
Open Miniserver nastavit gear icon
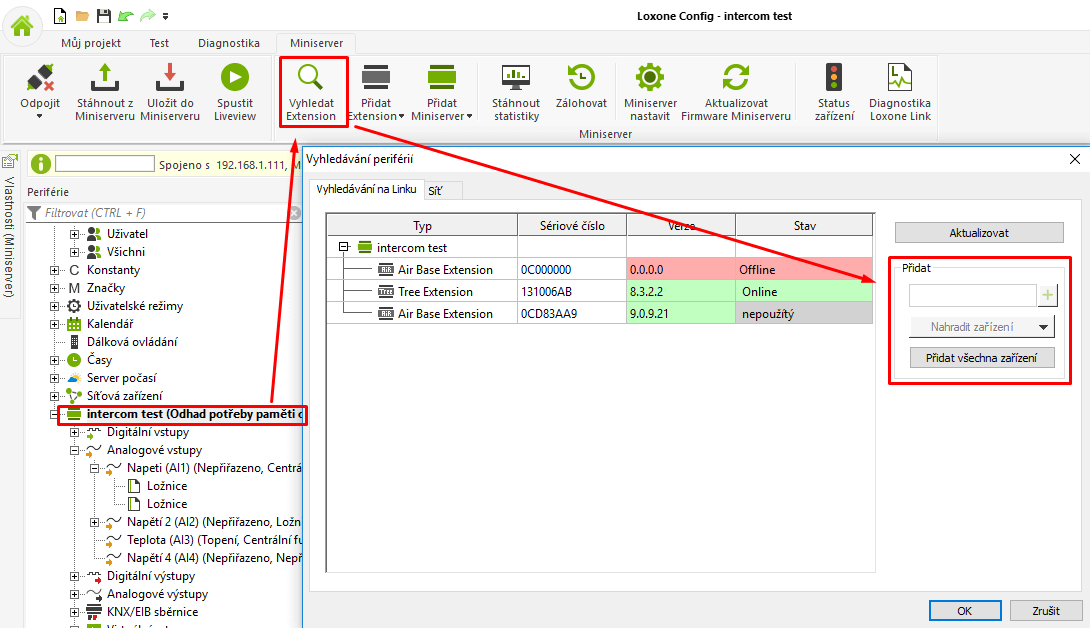(650, 78)
